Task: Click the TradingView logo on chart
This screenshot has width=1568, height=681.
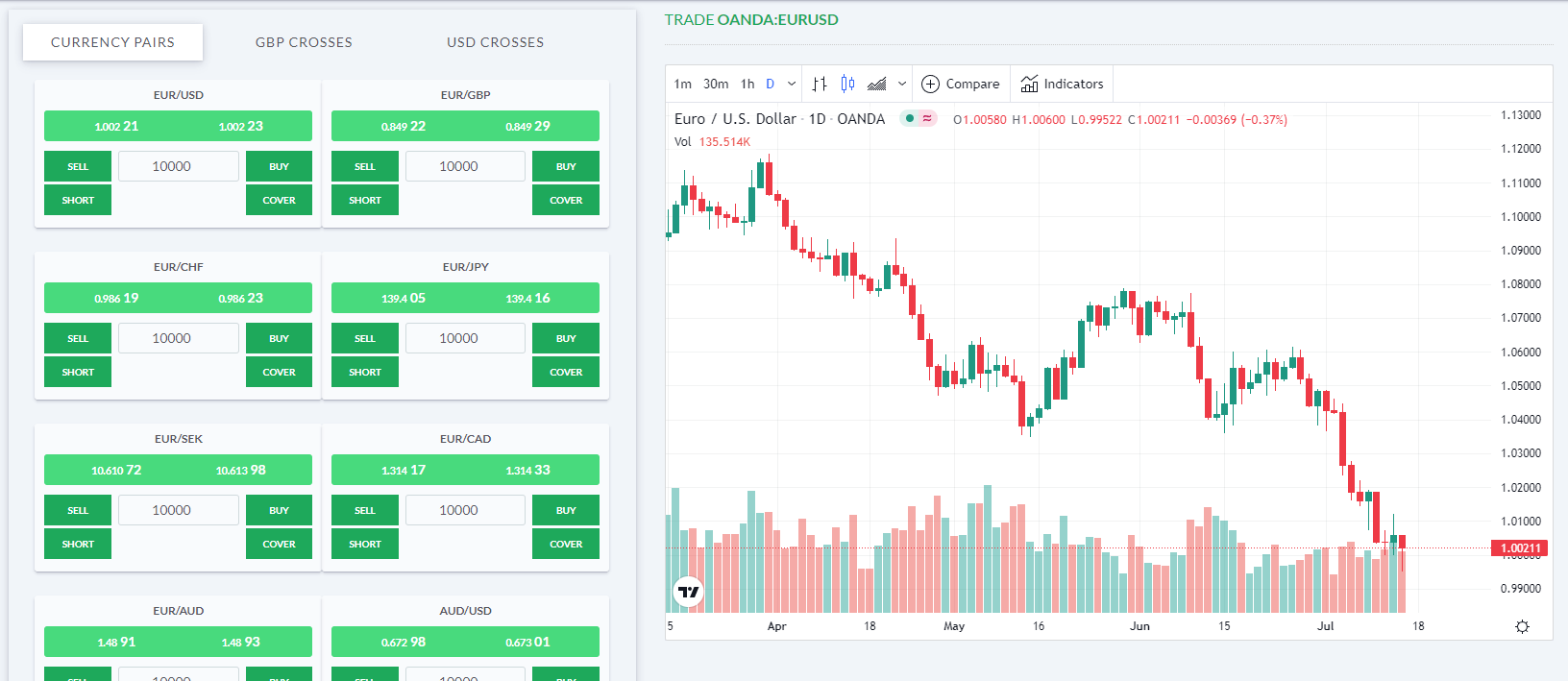Action: (x=689, y=592)
